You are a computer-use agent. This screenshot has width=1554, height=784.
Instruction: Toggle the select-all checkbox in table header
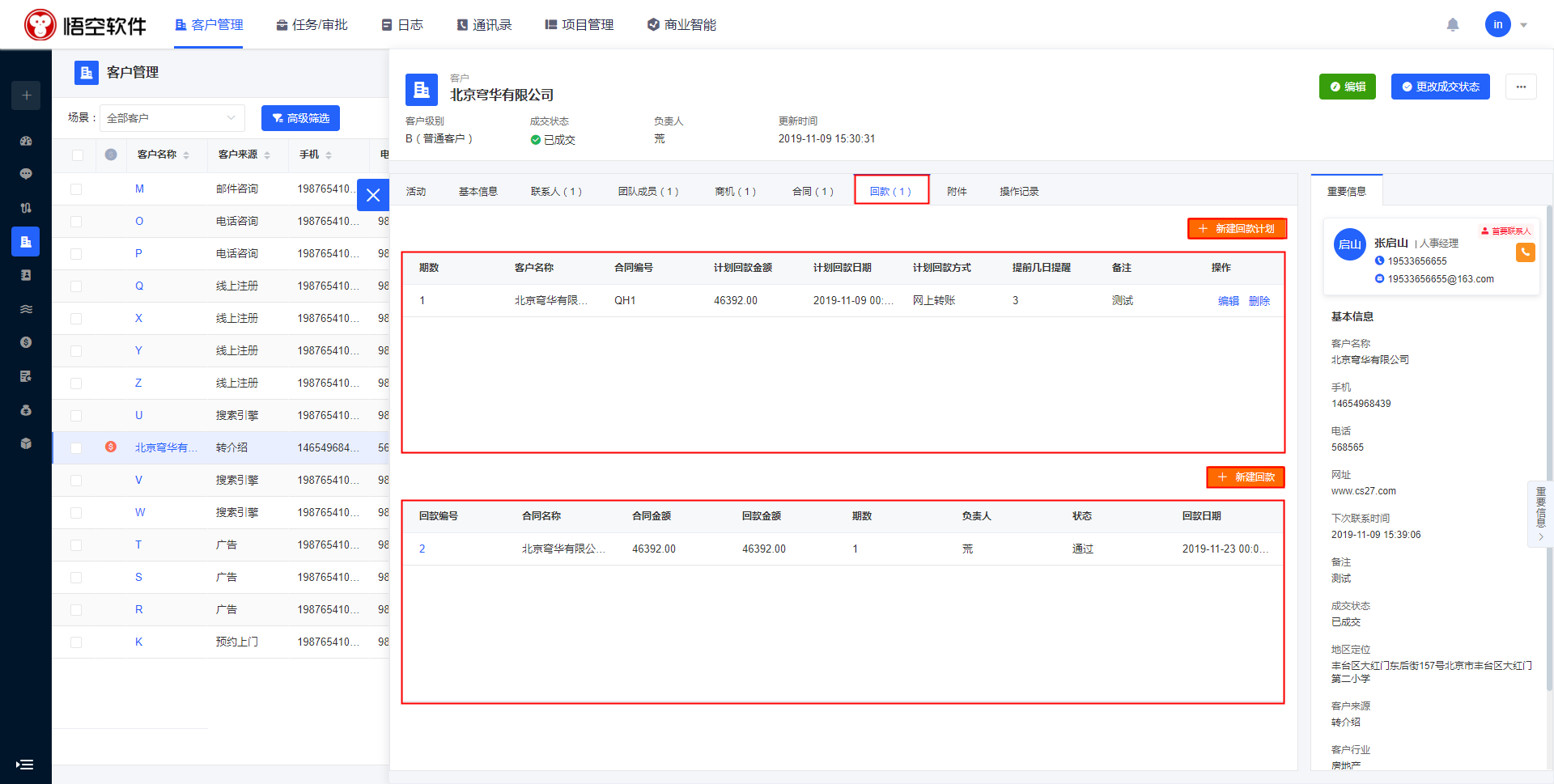coord(78,155)
